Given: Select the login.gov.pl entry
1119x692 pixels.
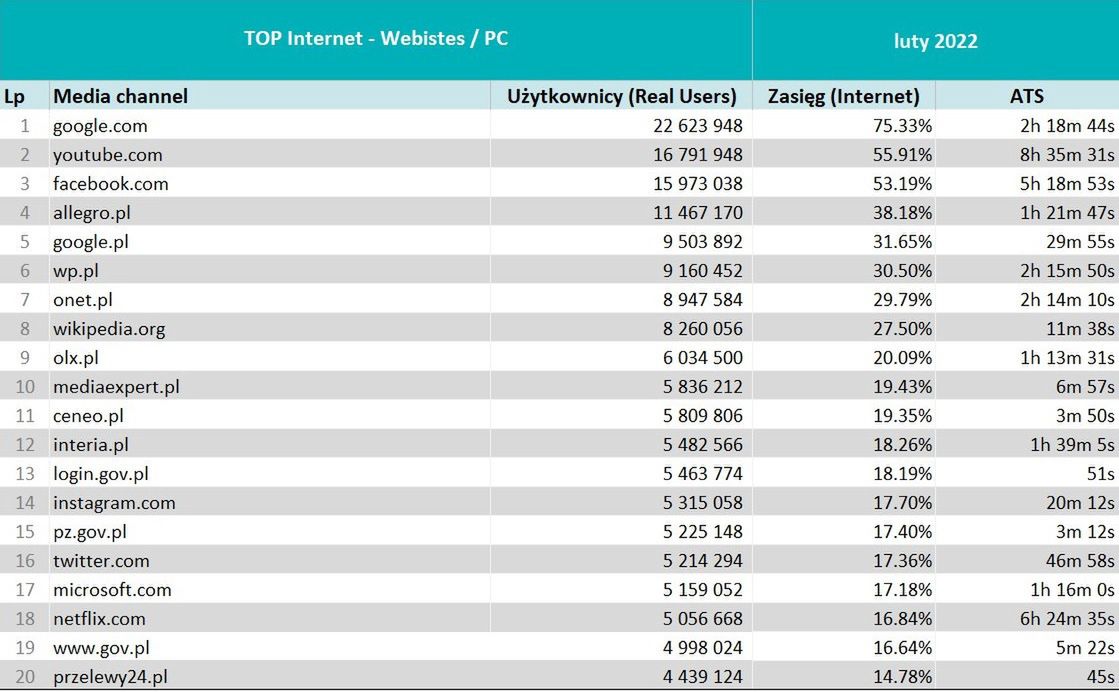Looking at the screenshot, I should (x=101, y=474).
